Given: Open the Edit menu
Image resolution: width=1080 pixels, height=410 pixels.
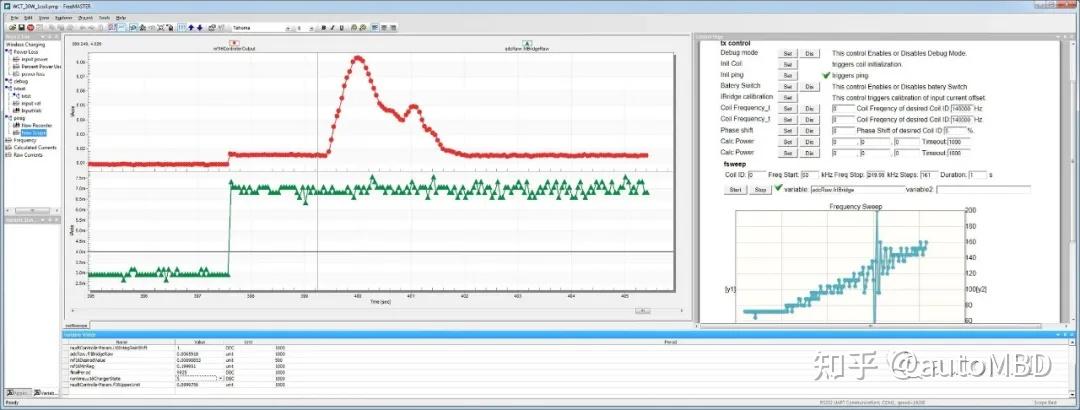Looking at the screenshot, I should 28,17.
